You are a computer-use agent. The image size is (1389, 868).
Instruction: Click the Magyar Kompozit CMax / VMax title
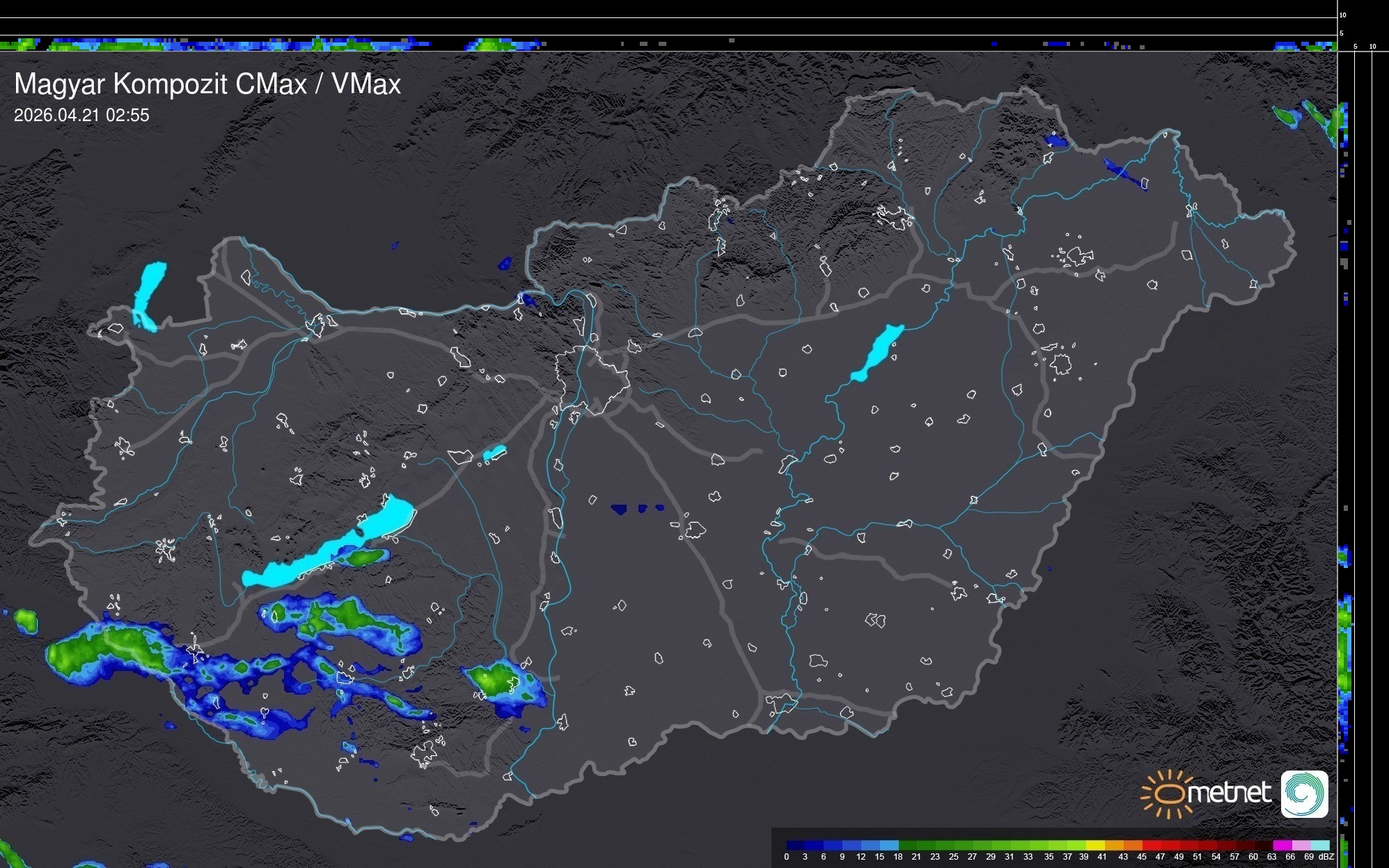[207, 84]
